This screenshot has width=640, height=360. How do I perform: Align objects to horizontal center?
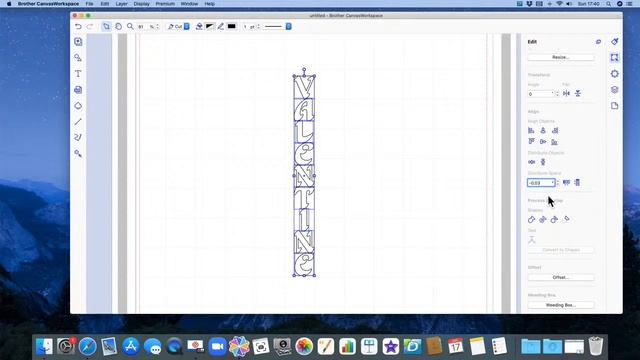coord(543,131)
